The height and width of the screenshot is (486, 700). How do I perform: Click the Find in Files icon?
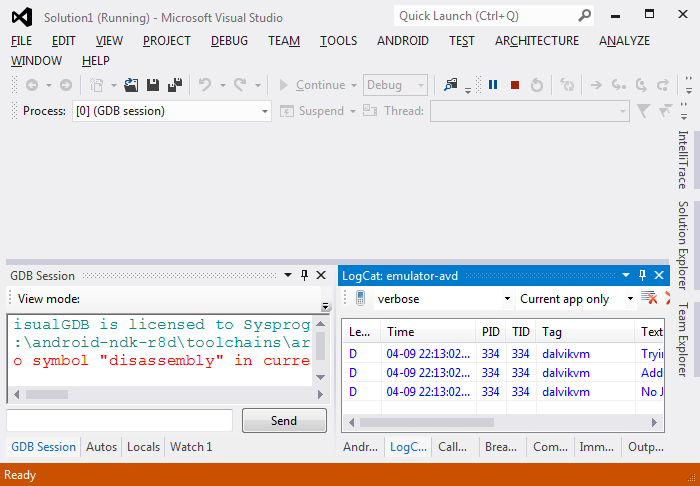tap(451, 85)
